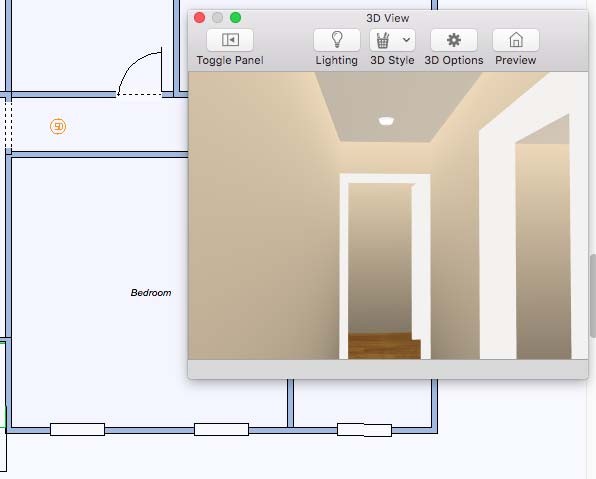Screen dimensions: 596x479
Task: Select the right window on the bottom wall
Action: (365, 430)
